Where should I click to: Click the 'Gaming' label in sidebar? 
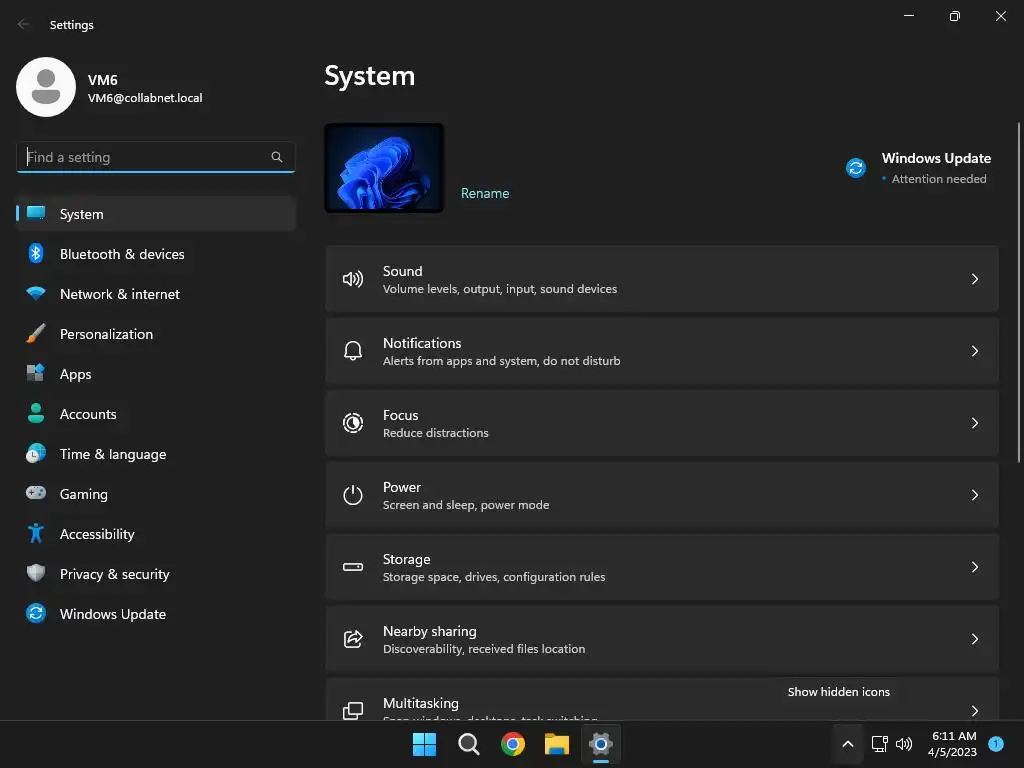(x=84, y=494)
